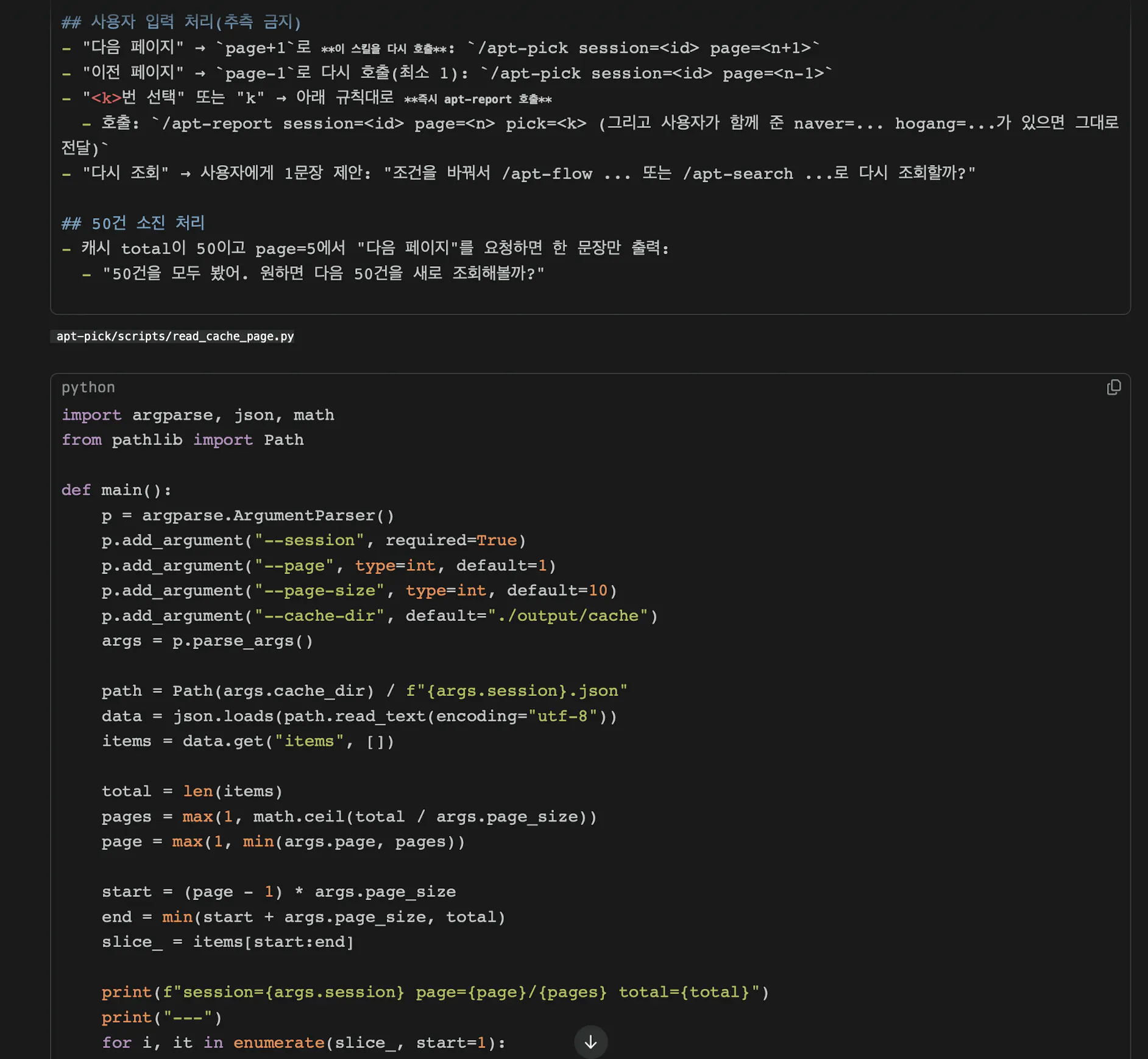Click the line starting "end = min(start"
1148x1059 pixels.
(x=303, y=917)
